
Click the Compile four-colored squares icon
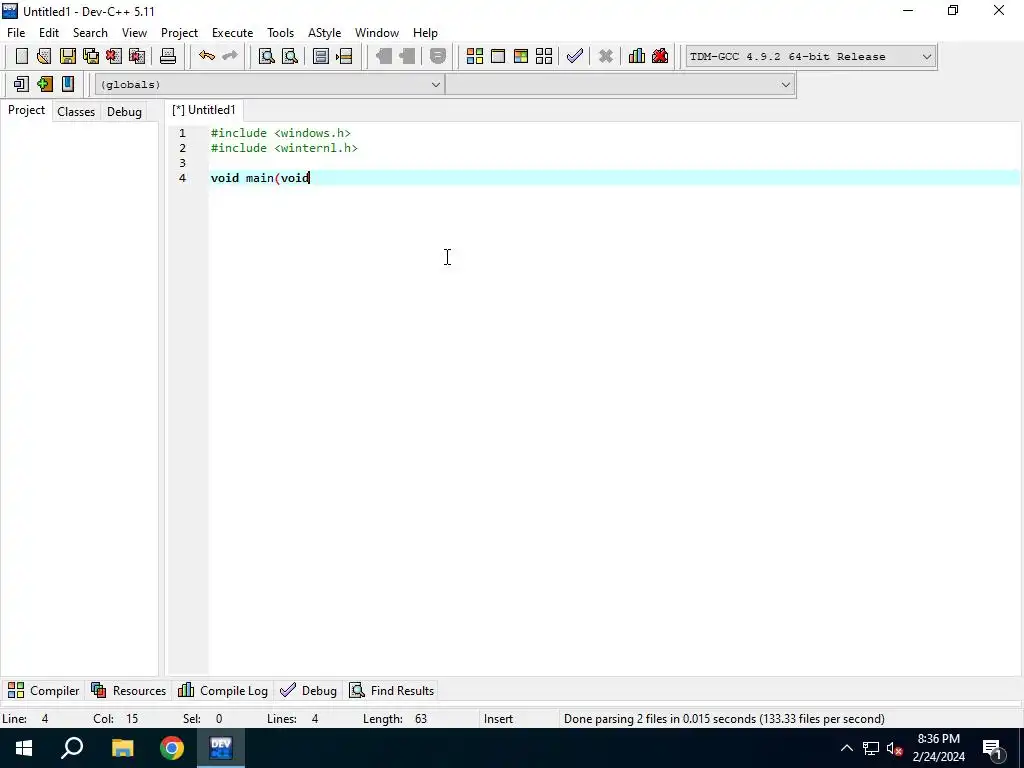(475, 56)
